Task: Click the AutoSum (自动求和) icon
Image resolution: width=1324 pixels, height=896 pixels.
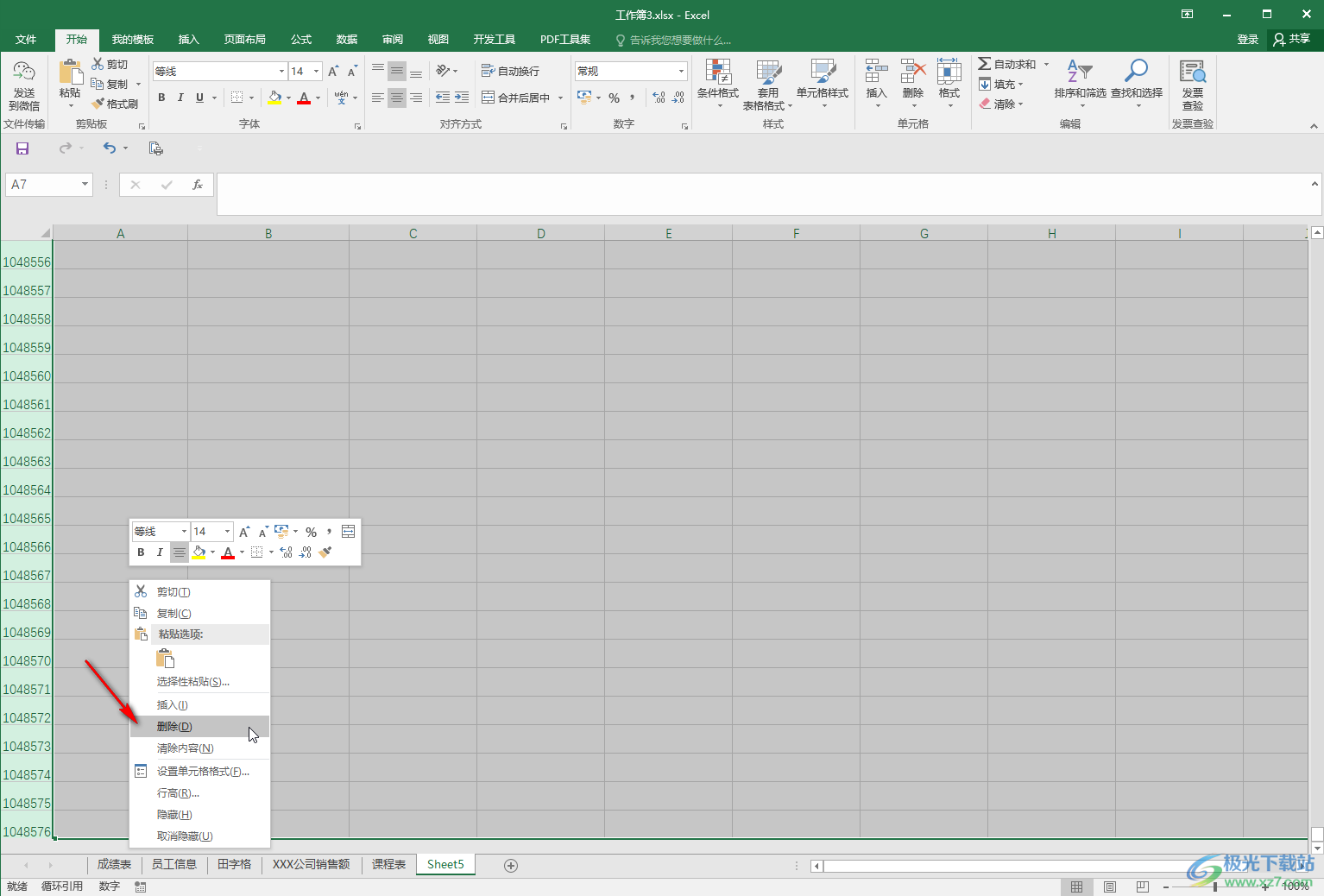Action: coord(985,64)
